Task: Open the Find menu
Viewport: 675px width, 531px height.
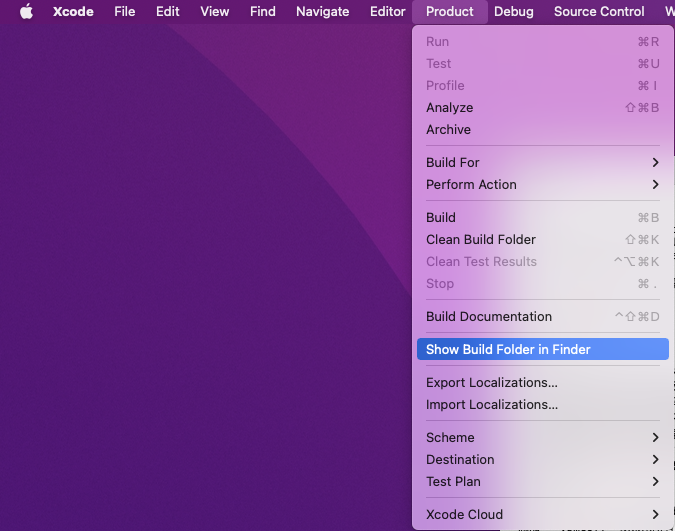Action: coord(263,12)
